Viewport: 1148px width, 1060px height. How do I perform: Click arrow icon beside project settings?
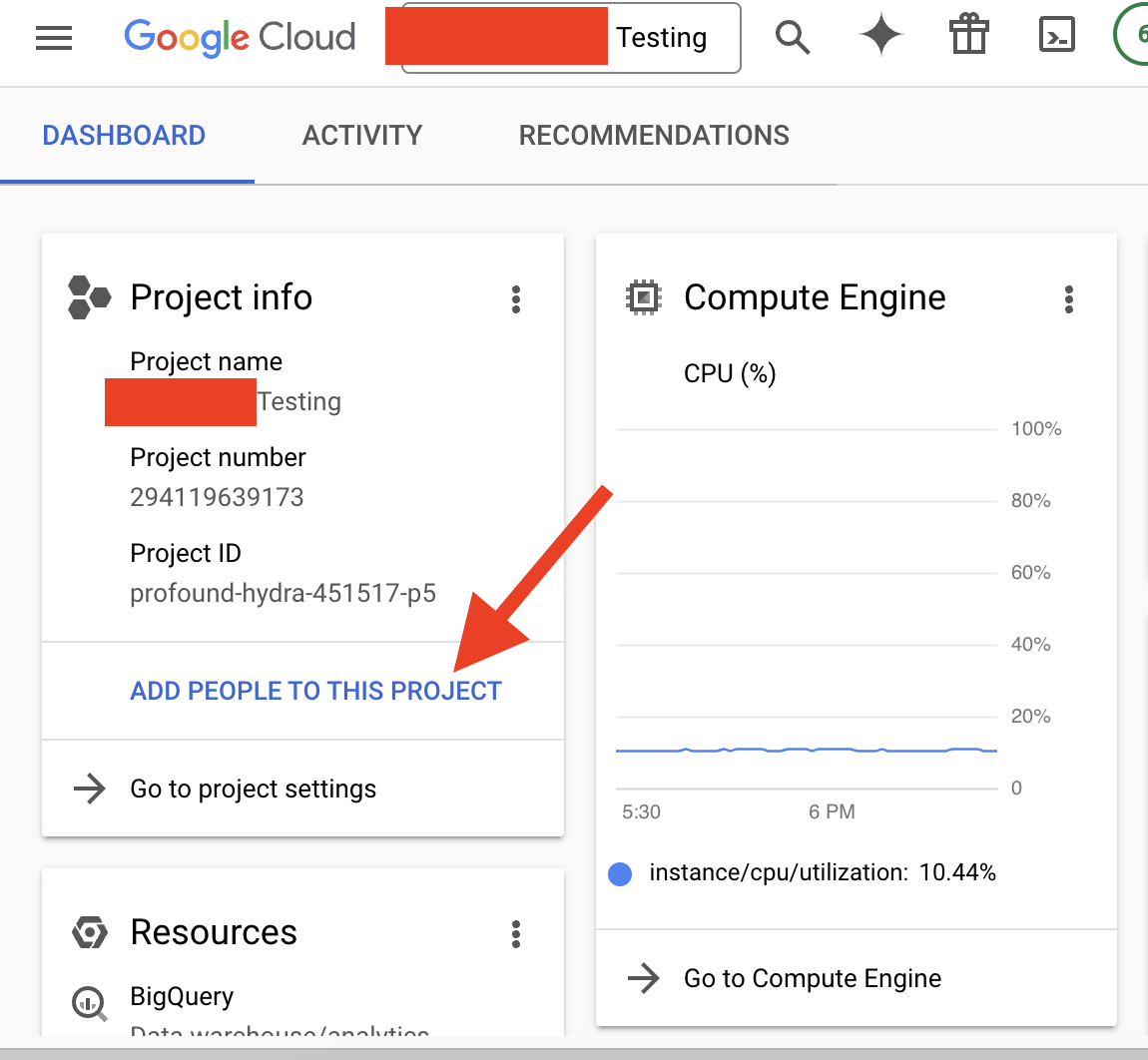pos(89,789)
